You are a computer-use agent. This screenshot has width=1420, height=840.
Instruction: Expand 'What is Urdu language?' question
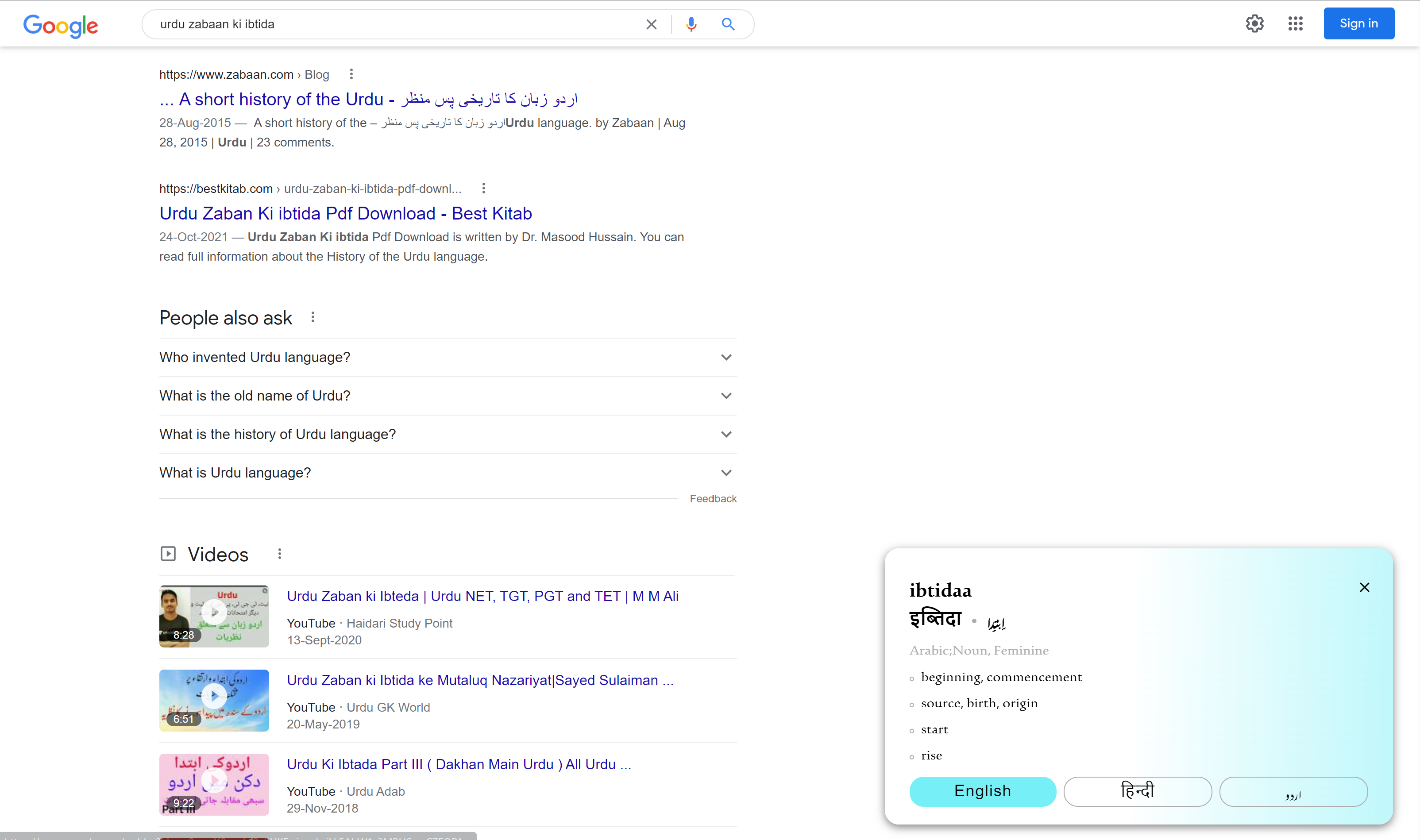[726, 472]
